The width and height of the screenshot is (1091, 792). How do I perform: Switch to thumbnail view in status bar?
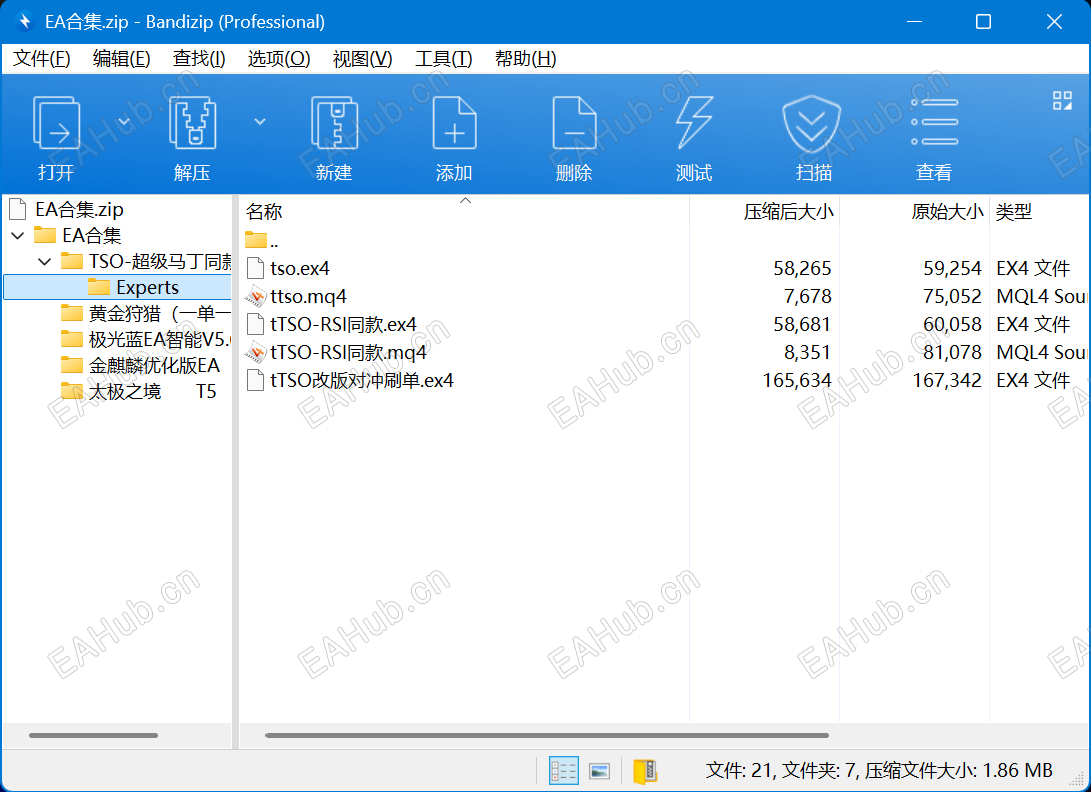point(599,771)
